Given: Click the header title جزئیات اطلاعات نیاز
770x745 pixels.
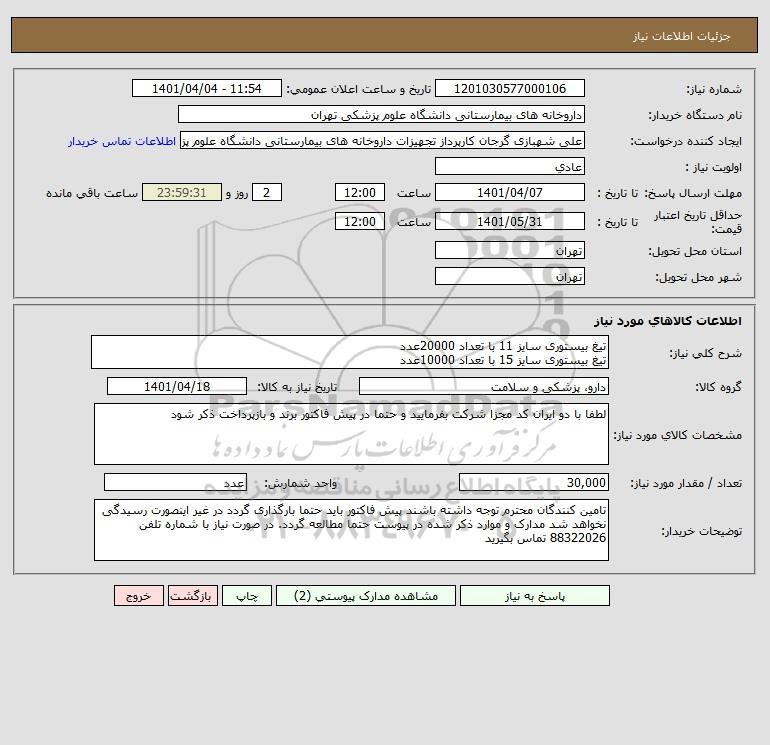Looking at the screenshot, I should point(682,36).
